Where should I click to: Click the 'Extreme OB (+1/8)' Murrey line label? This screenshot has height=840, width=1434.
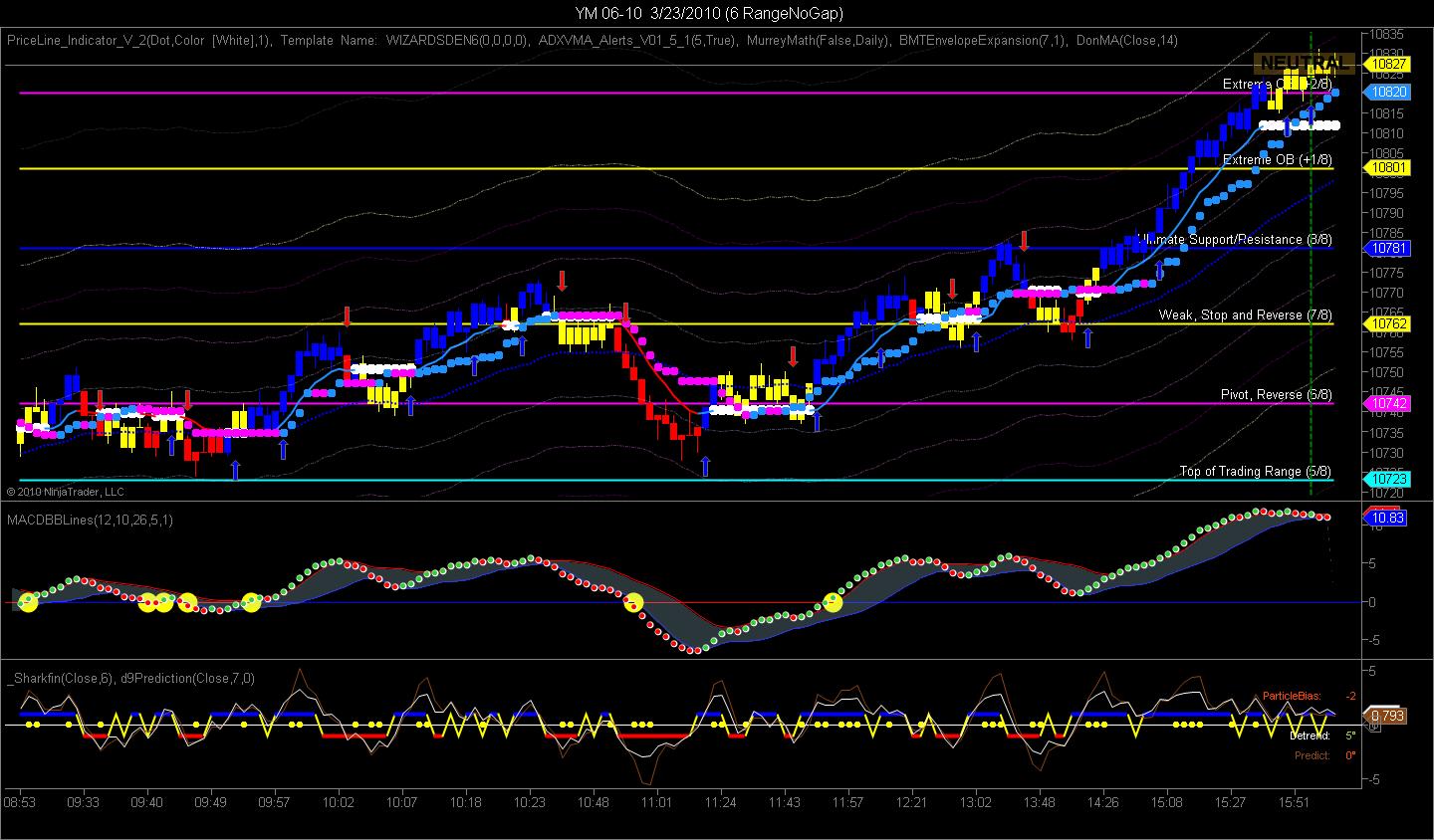coord(1278,160)
